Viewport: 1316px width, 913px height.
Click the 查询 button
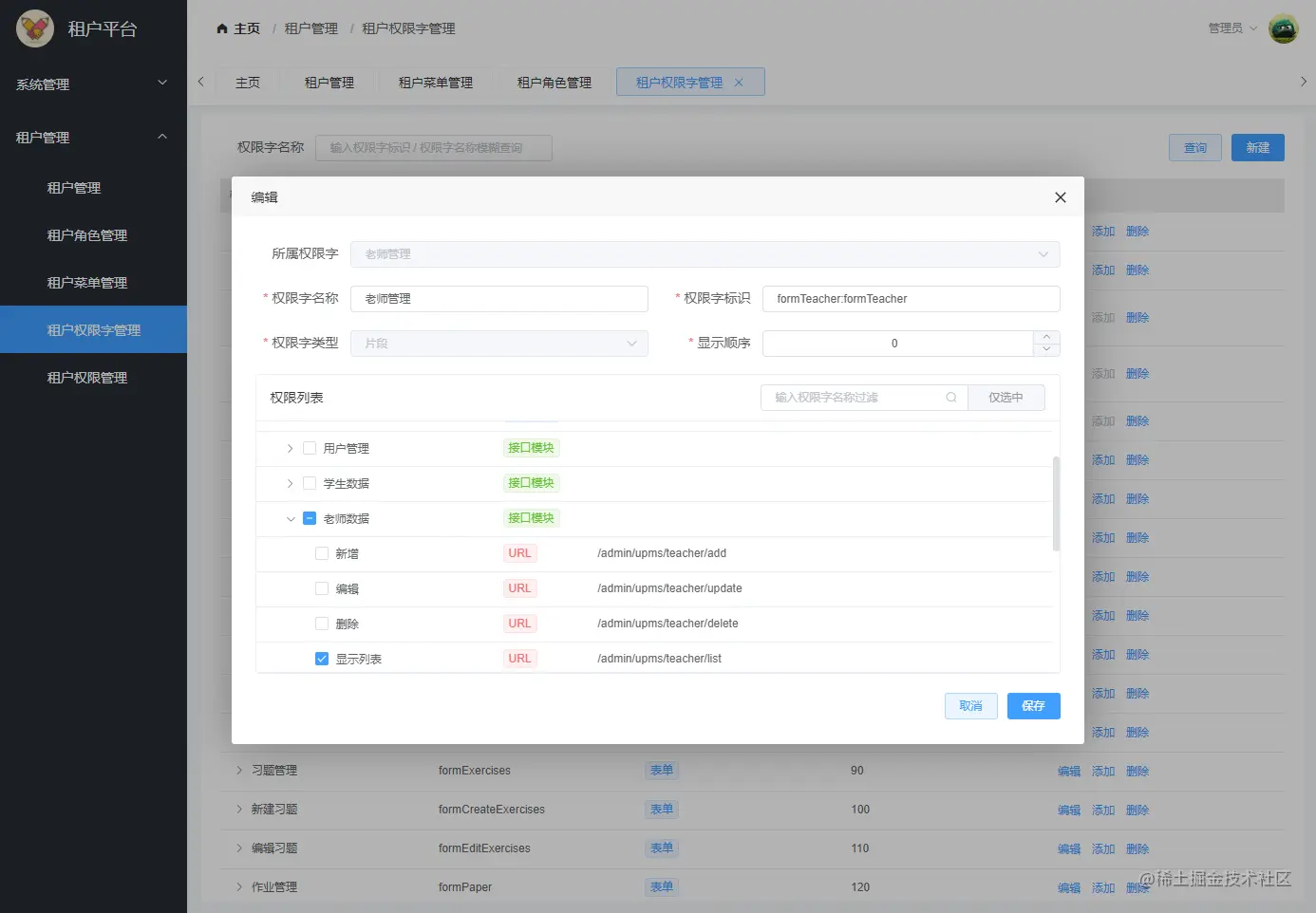[1195, 148]
